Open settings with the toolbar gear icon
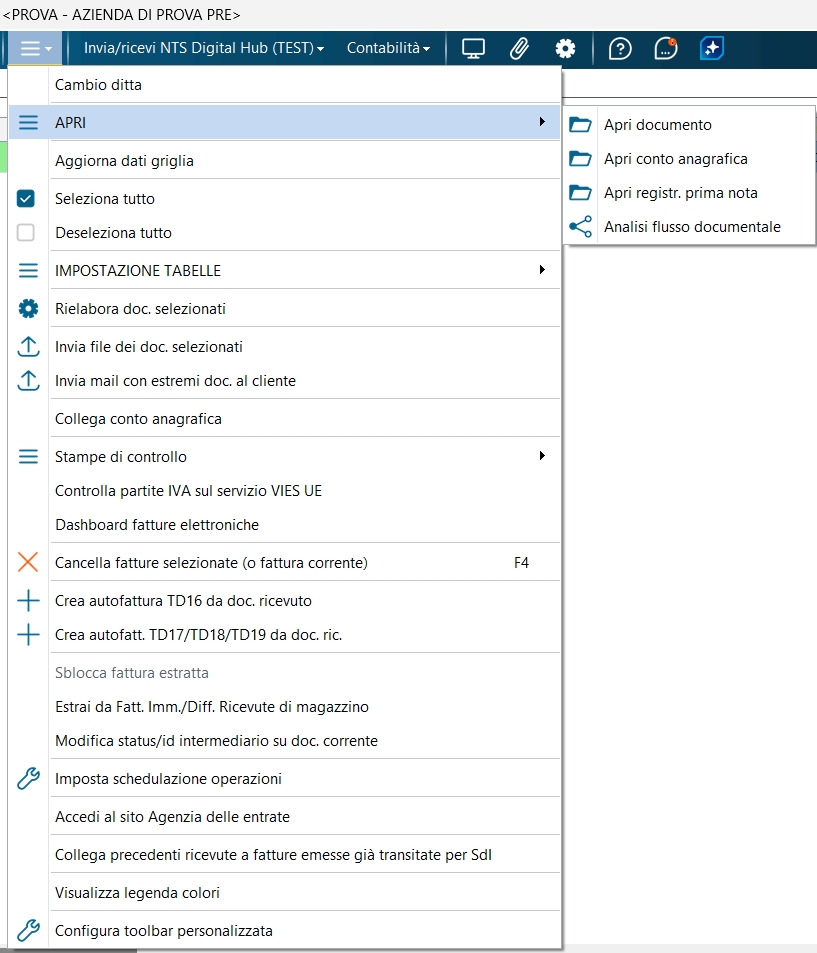 (566, 48)
